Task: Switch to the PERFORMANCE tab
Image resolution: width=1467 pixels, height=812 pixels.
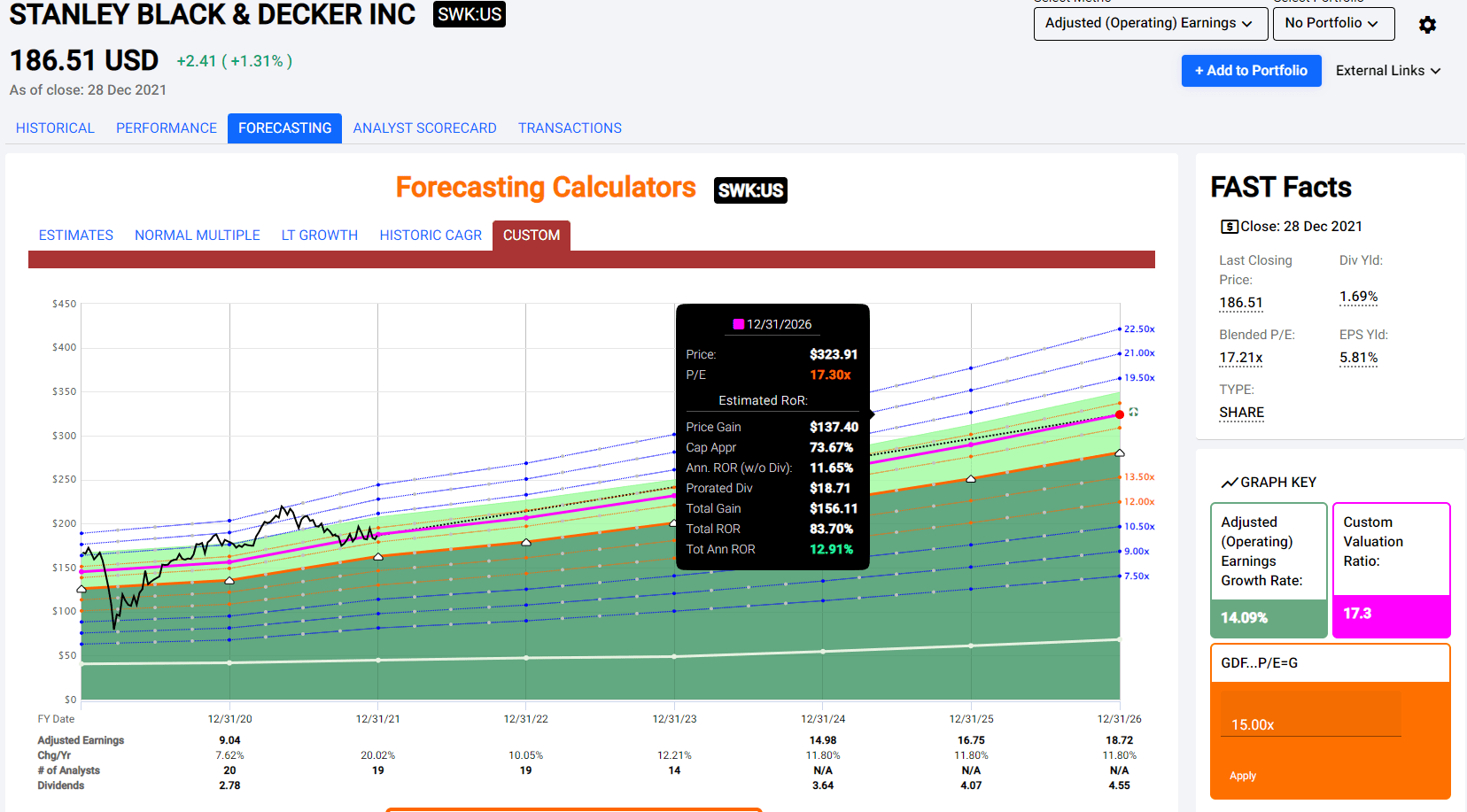Action: click(167, 128)
